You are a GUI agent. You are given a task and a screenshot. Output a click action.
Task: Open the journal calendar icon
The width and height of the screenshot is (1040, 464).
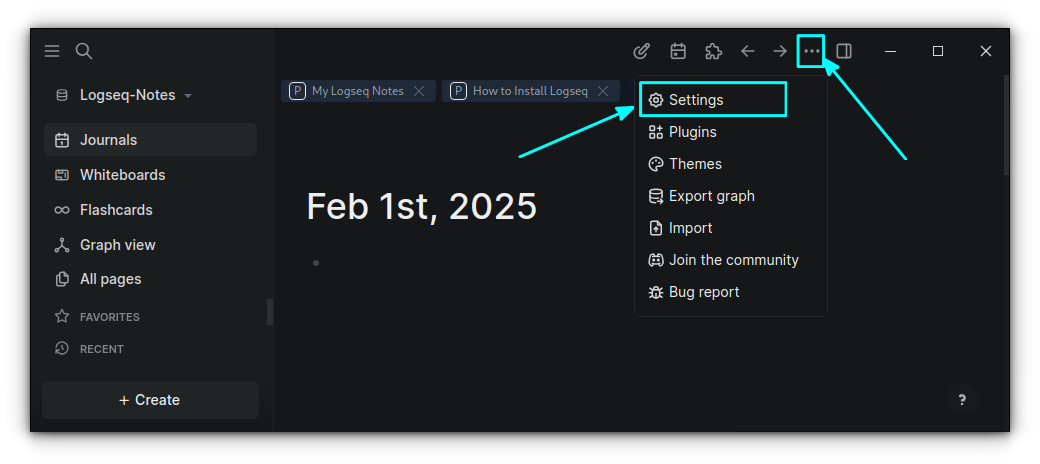(x=678, y=51)
